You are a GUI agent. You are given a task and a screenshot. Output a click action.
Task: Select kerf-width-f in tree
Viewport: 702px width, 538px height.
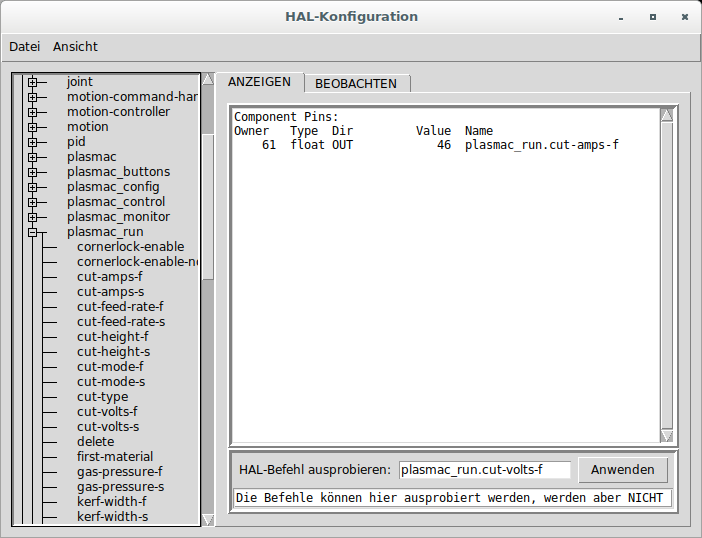111,502
